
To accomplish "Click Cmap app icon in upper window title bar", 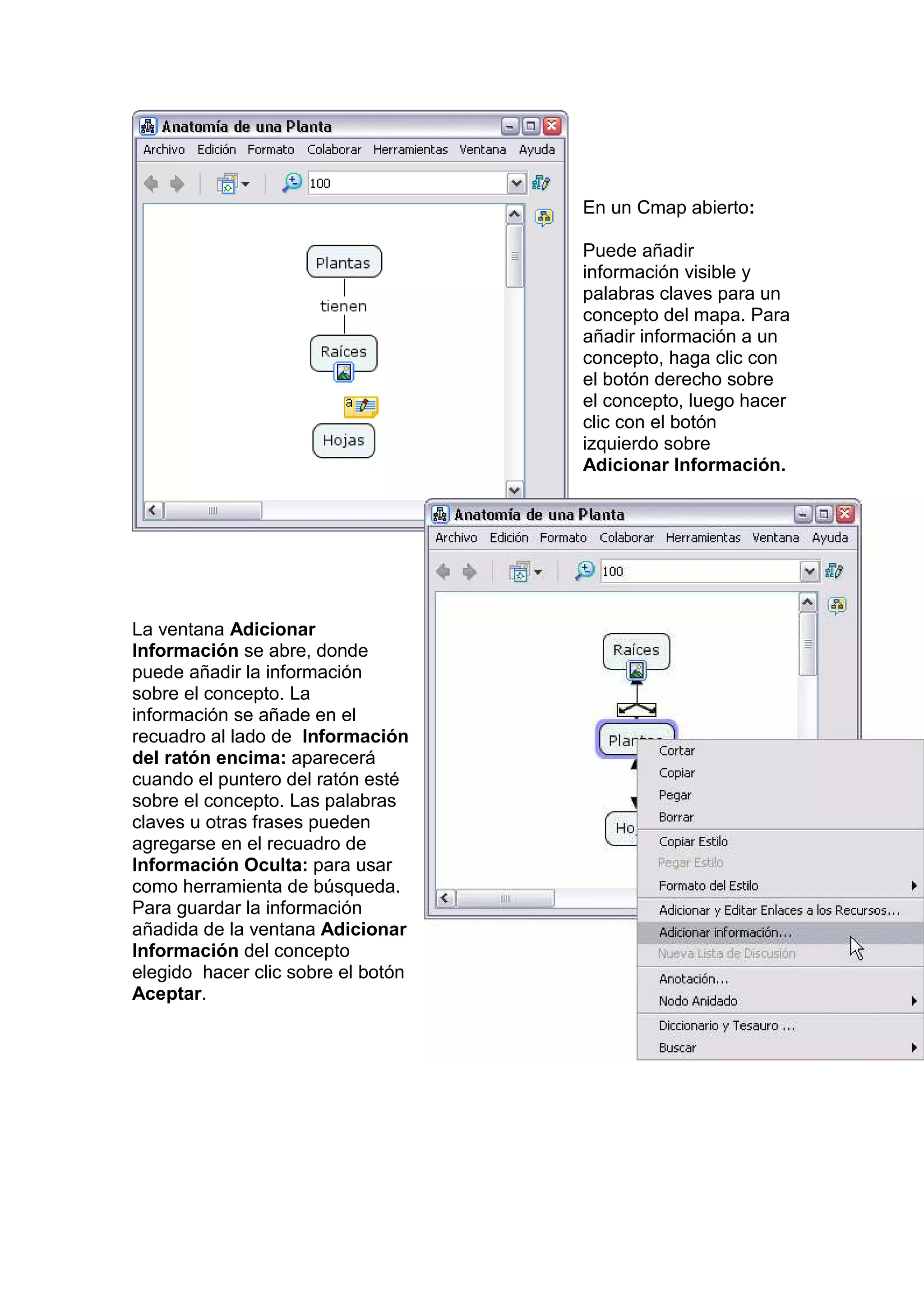I will 148,126.
